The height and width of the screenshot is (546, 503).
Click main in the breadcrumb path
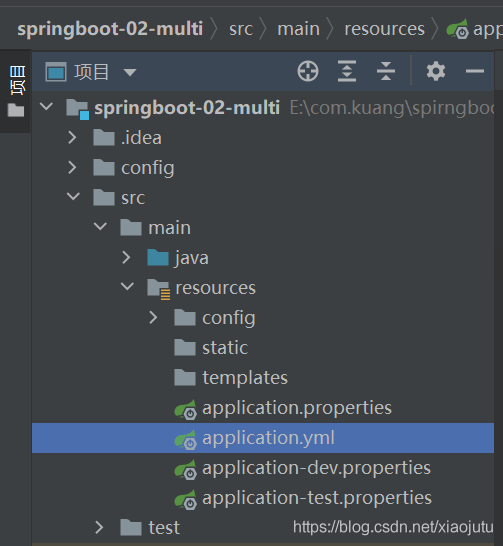[x=298, y=29]
